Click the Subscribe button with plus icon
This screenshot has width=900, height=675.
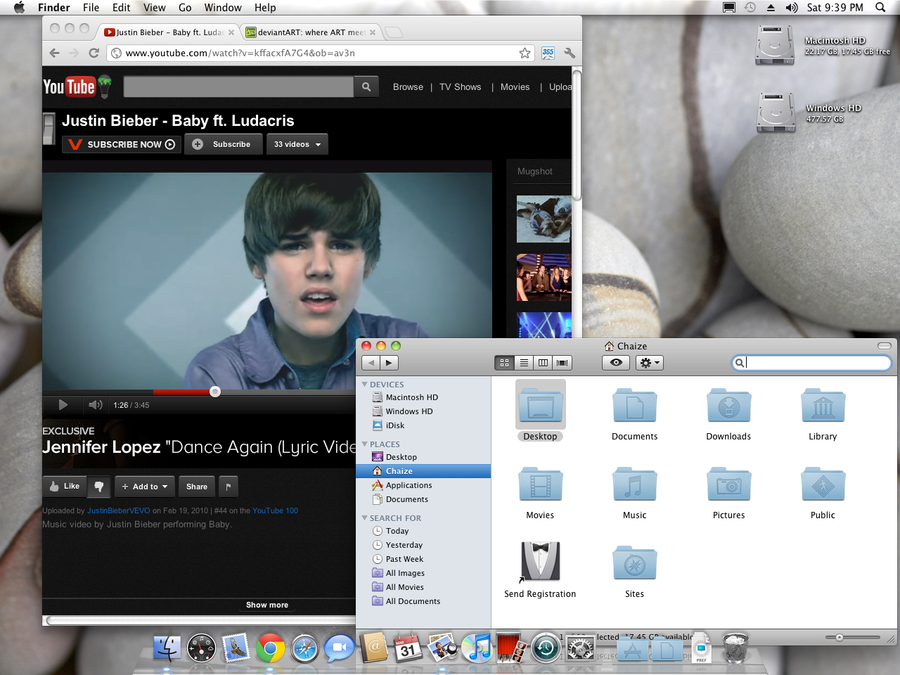pos(223,144)
